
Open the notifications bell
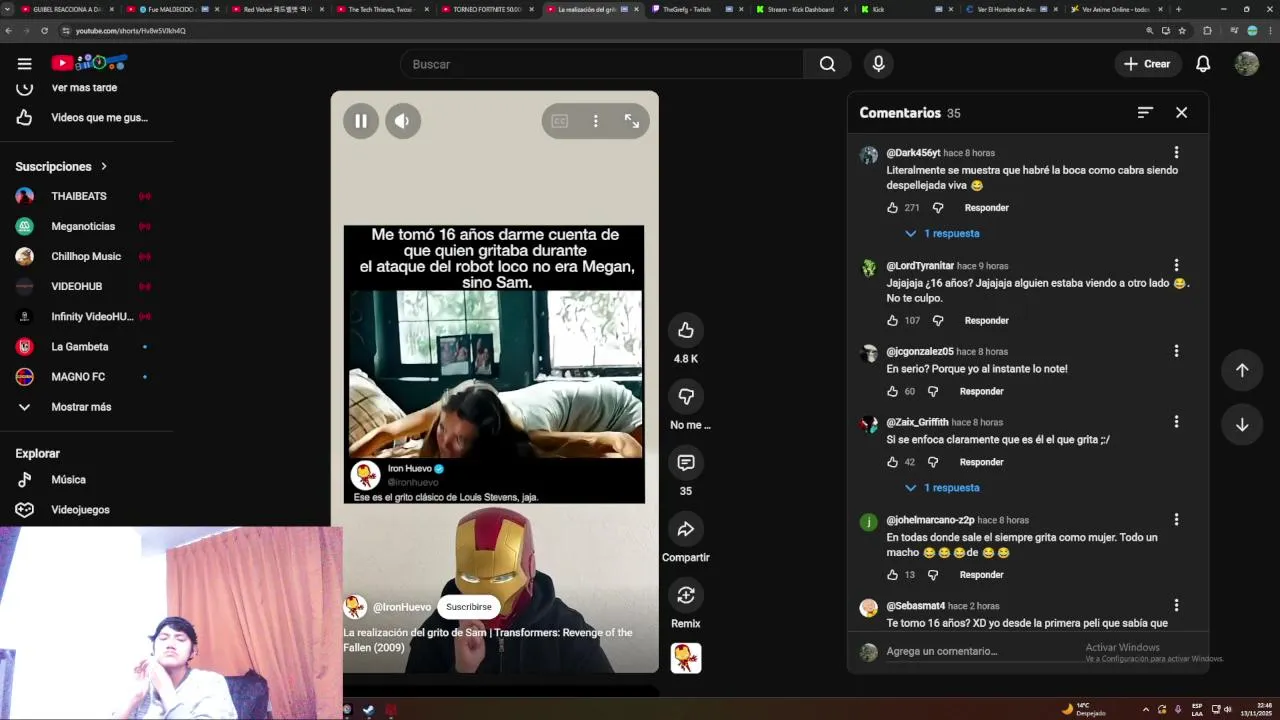tap(1203, 64)
